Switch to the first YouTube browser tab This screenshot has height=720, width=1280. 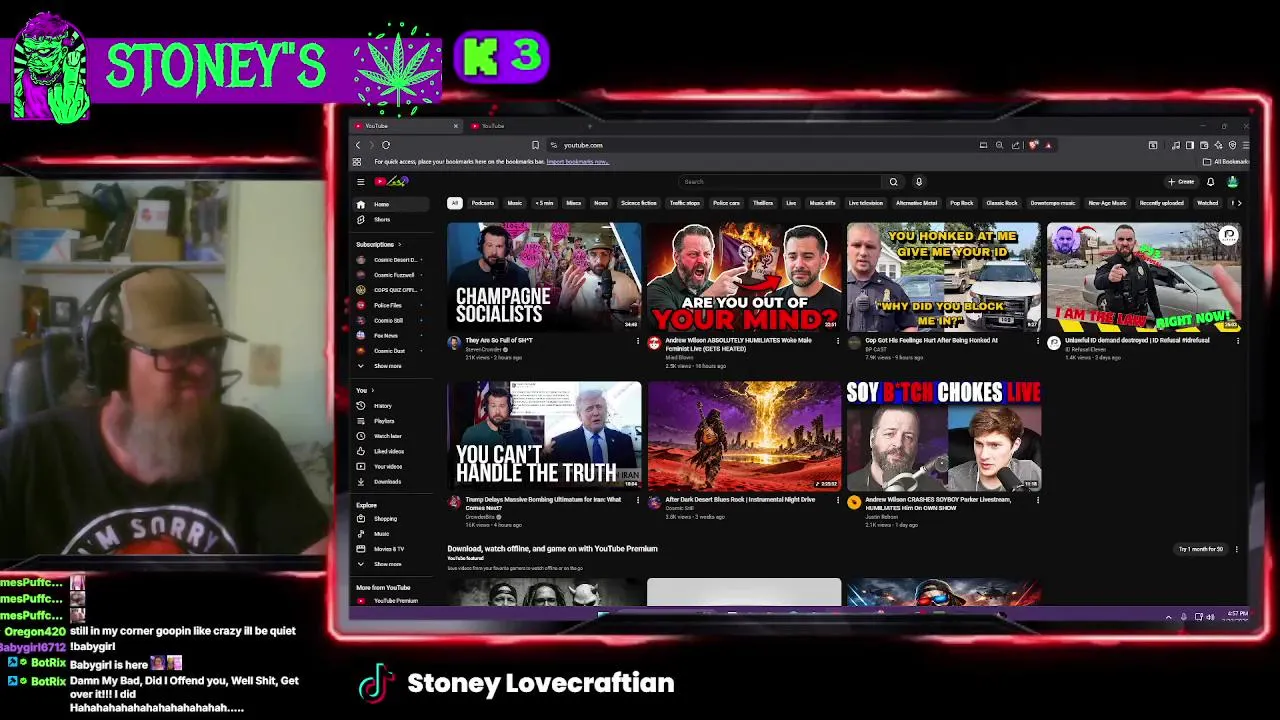(x=405, y=126)
